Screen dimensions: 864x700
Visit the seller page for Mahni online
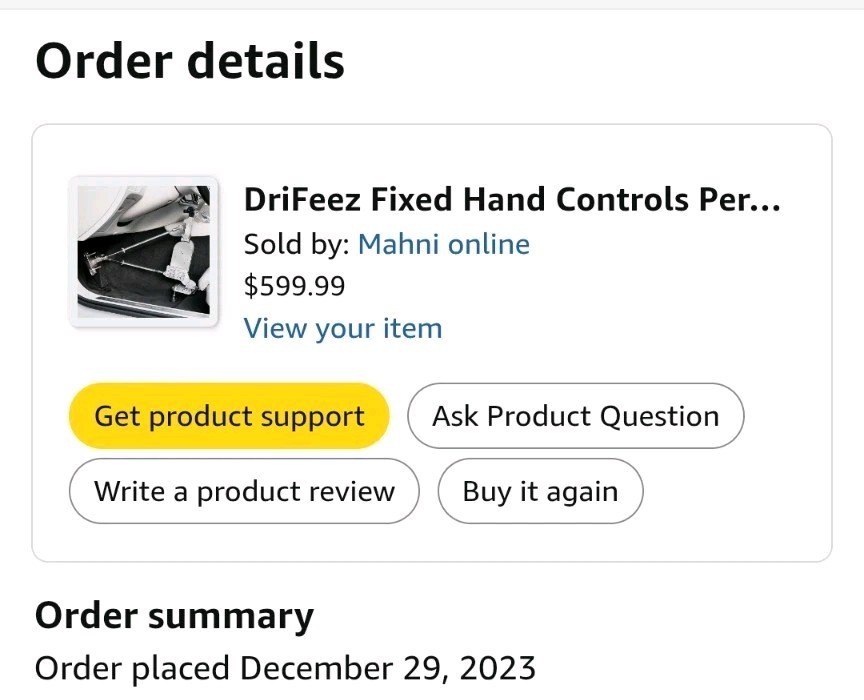pos(444,244)
